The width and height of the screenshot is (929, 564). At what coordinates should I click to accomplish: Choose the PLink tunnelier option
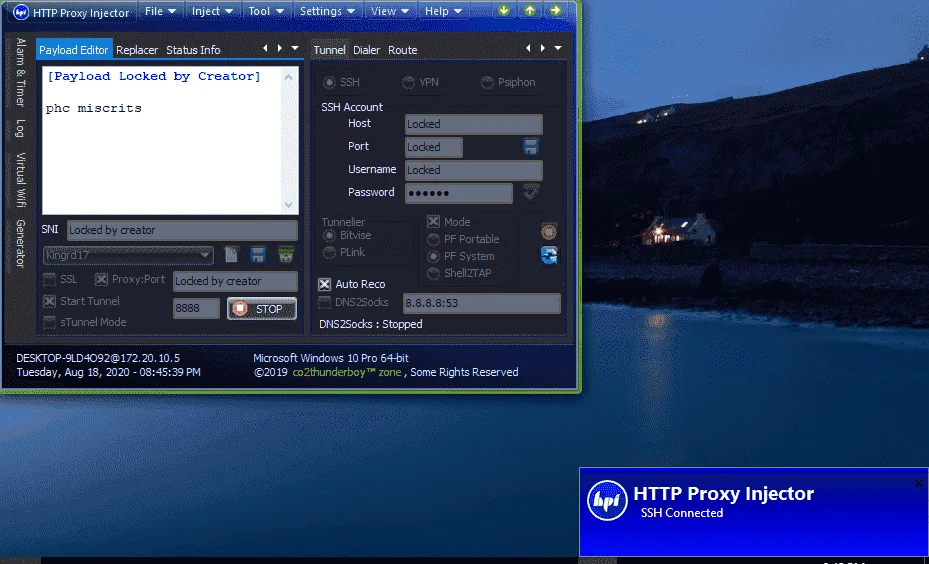pos(329,253)
